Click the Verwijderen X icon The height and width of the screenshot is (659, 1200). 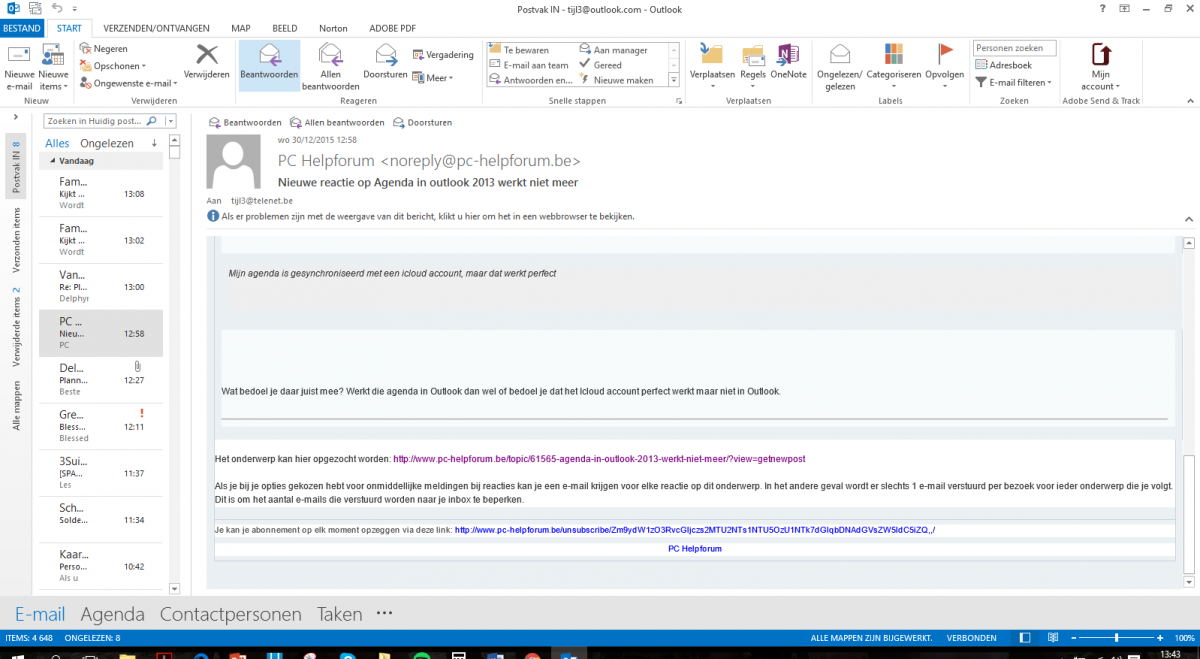coord(207,54)
